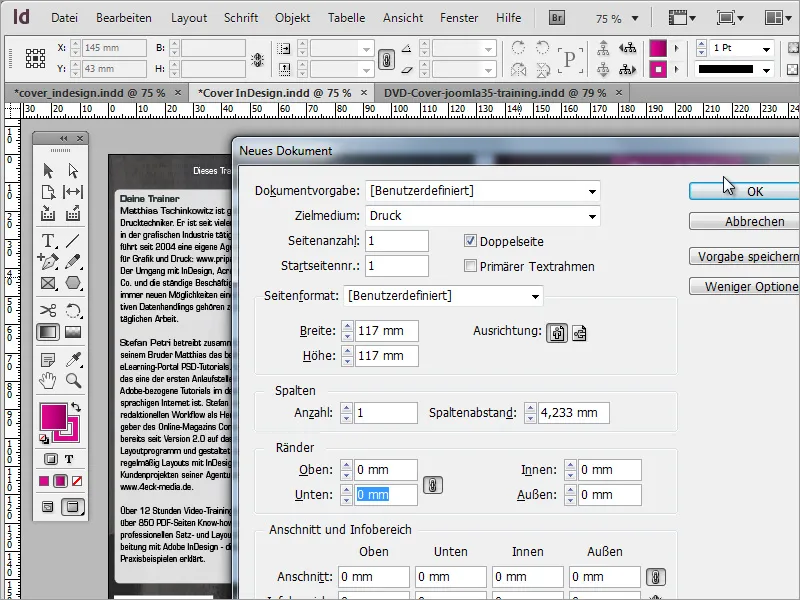Expand the Seitenformat dropdown
Viewport: 800px width, 600px height.
pyautogui.click(x=538, y=296)
